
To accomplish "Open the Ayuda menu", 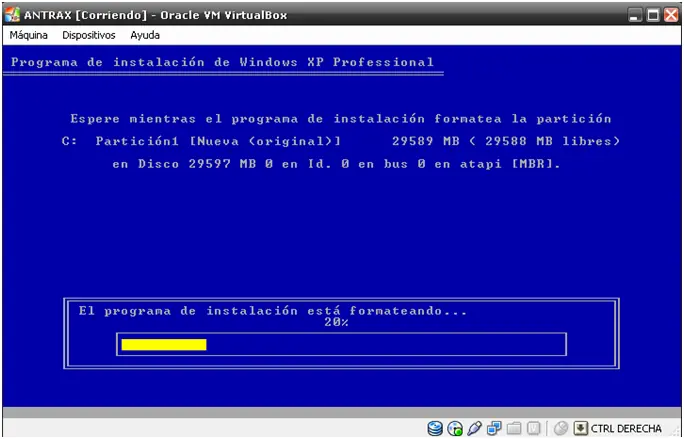I will 145,35.
